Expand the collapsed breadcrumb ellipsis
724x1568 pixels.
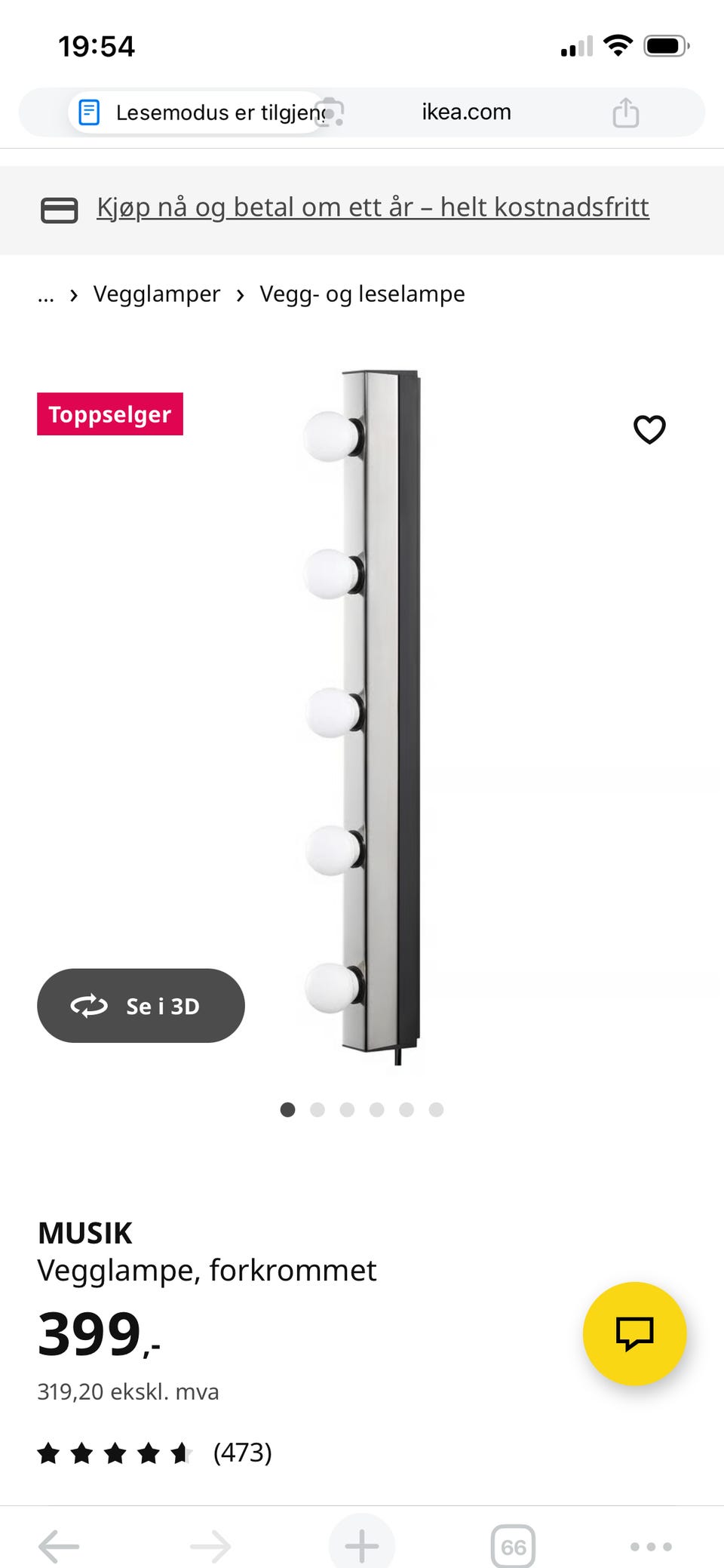pos(46,295)
